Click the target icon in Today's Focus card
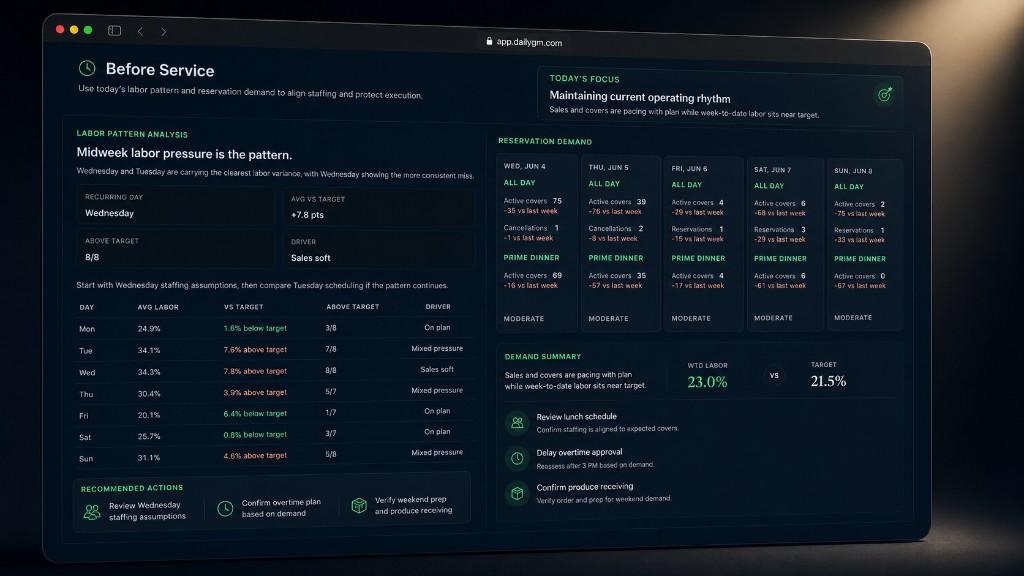The height and width of the screenshot is (576, 1024). (x=884, y=95)
